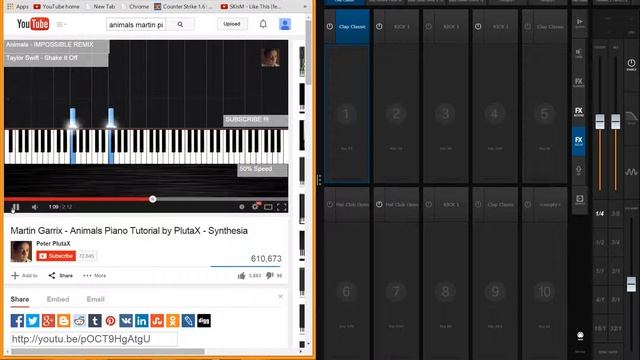Click the YouTube logo
This screenshot has width=640, height=360.
[33, 24]
